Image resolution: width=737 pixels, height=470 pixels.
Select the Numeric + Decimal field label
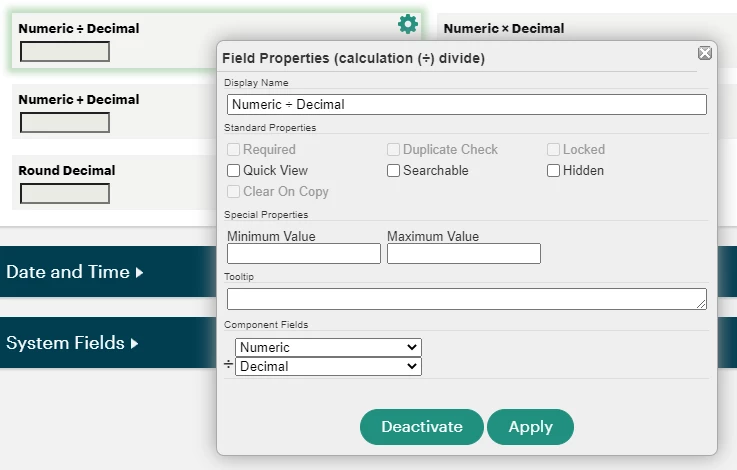pyautogui.click(x=79, y=100)
